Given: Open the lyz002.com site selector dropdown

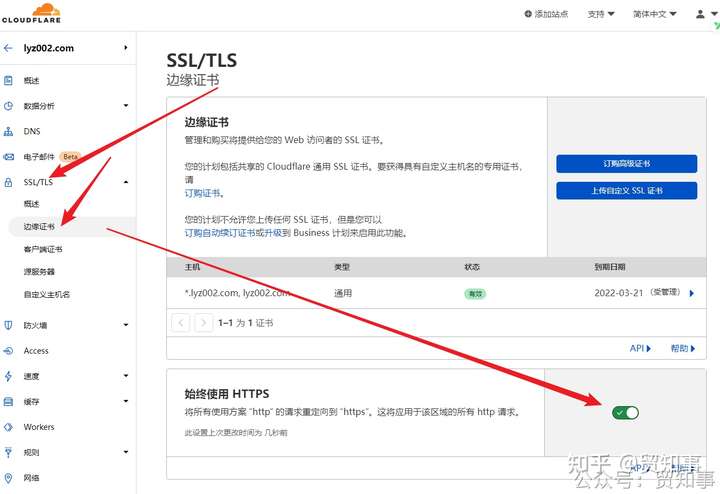Looking at the screenshot, I should click(x=125, y=48).
